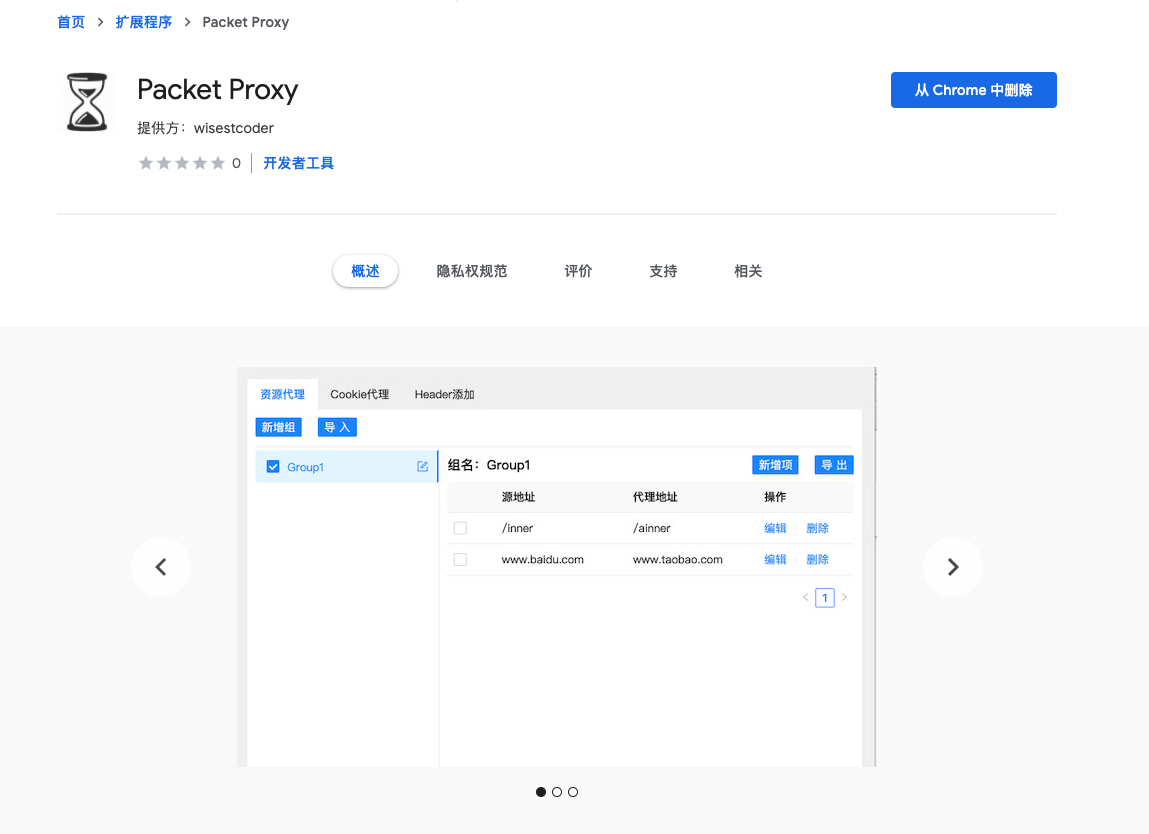Image resolution: width=1149 pixels, height=834 pixels.
Task: Click the /ainner proxy address cell
Action: coord(651,528)
